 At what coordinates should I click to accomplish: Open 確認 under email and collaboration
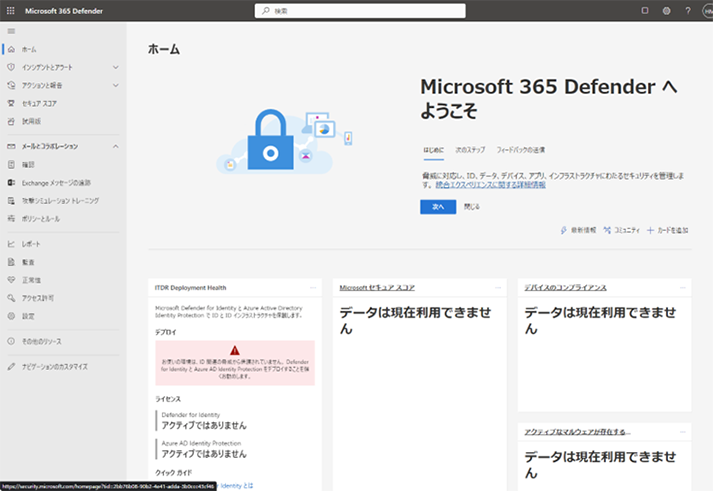28,165
